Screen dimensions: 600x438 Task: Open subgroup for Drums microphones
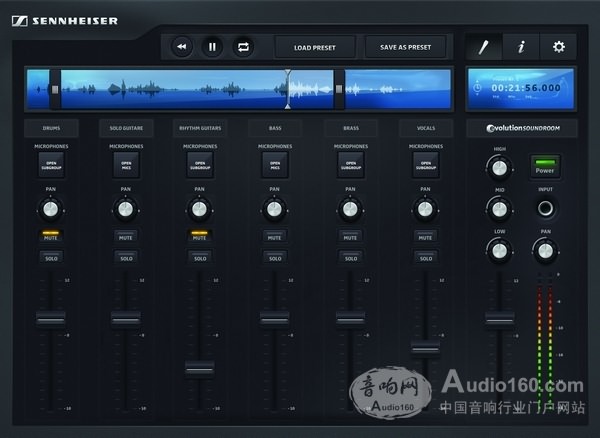[x=51, y=166]
